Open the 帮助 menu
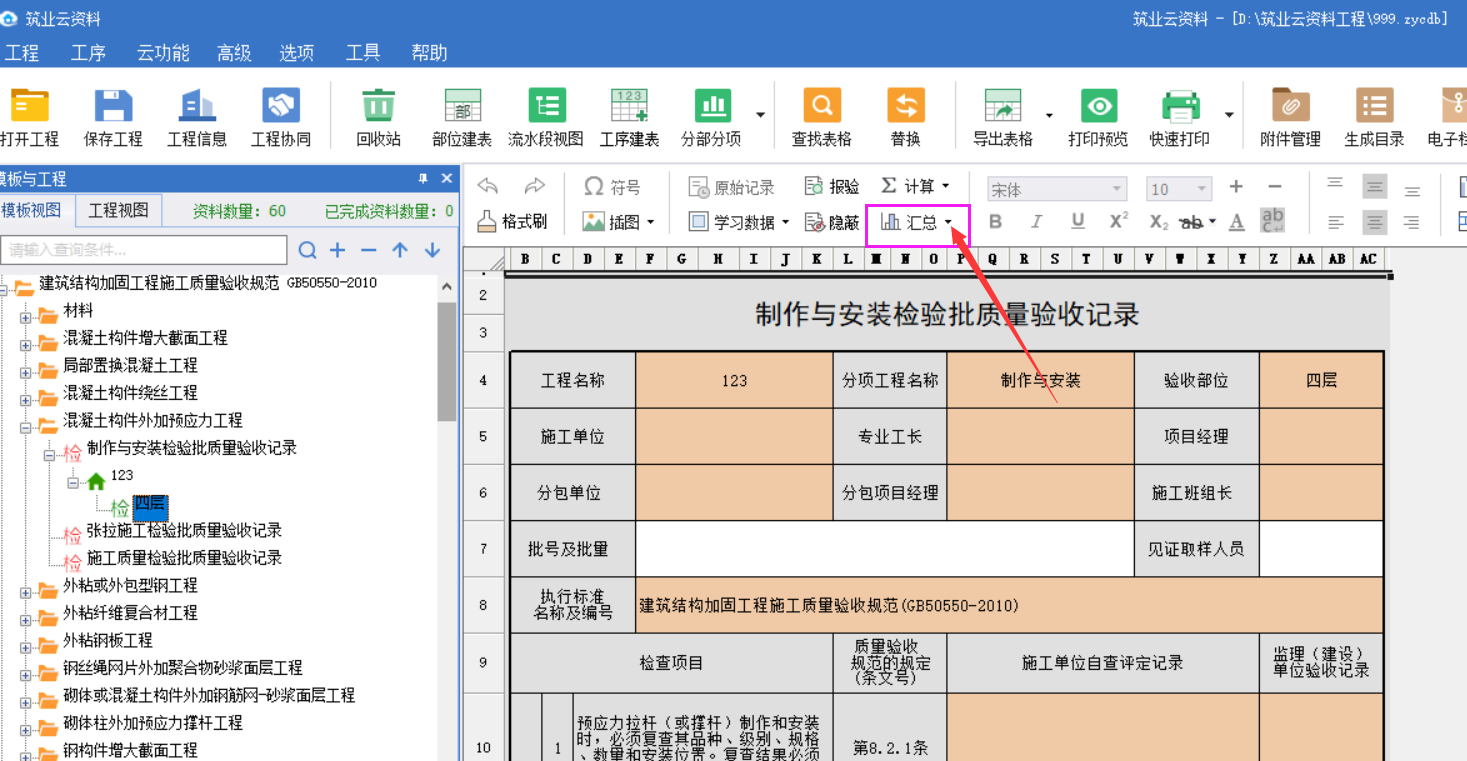The height and width of the screenshot is (761, 1467). point(429,53)
